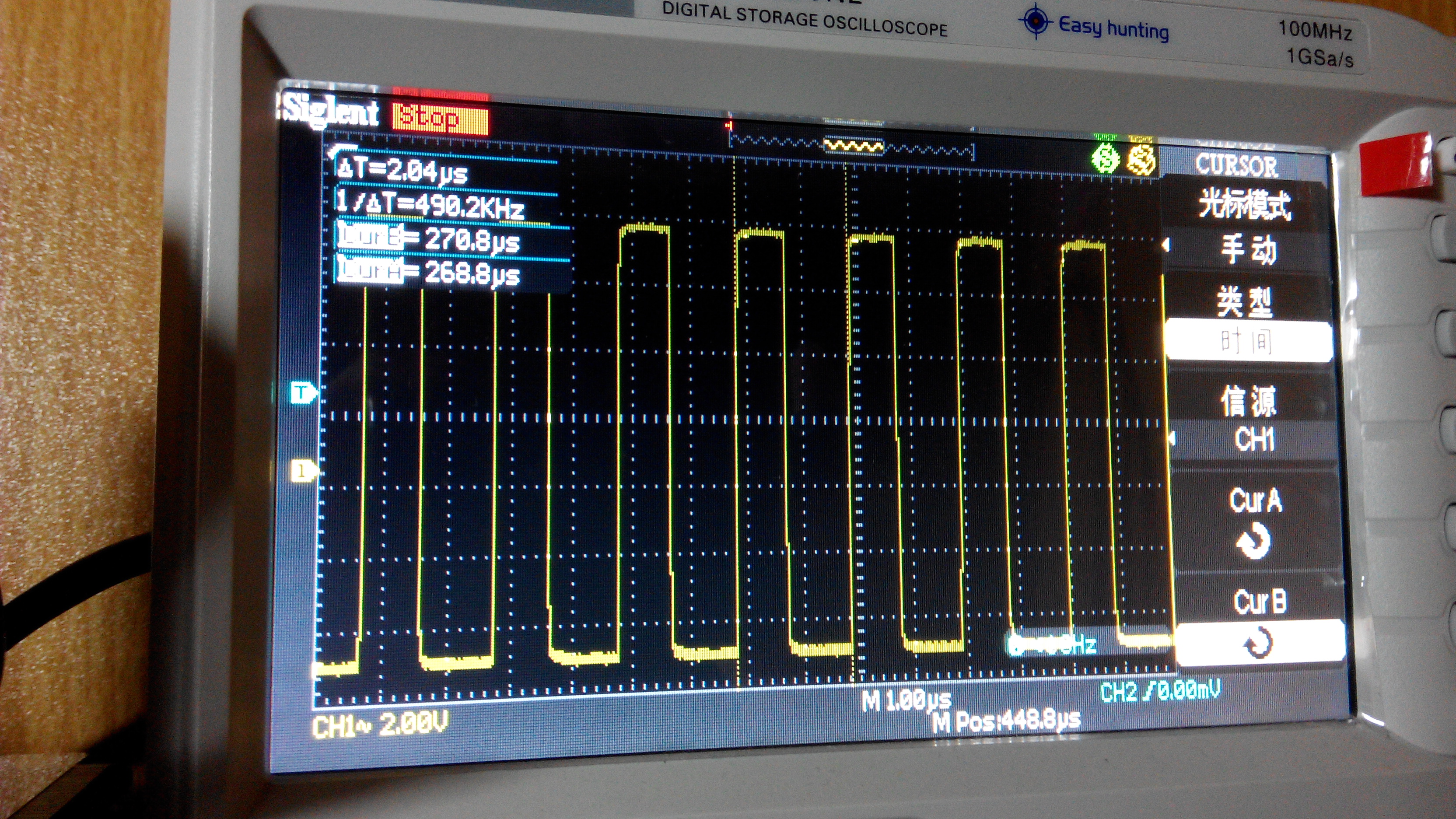Click the ΔT=2.04μs cursor readout
This screenshot has width=1456, height=819.
(x=402, y=170)
